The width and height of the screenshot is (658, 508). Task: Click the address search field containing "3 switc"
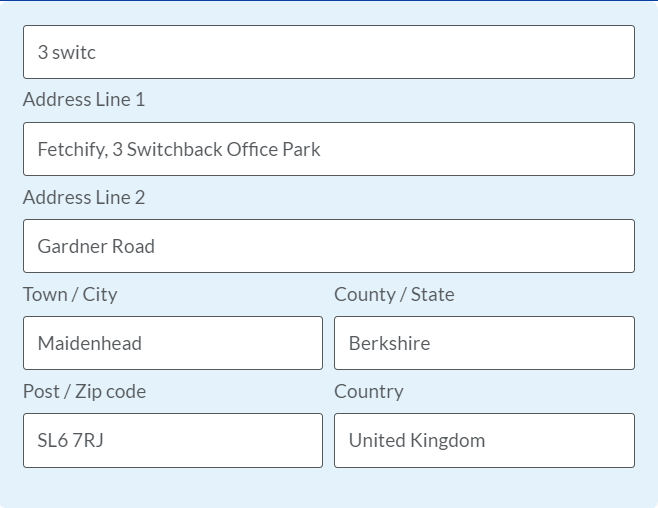(x=329, y=52)
